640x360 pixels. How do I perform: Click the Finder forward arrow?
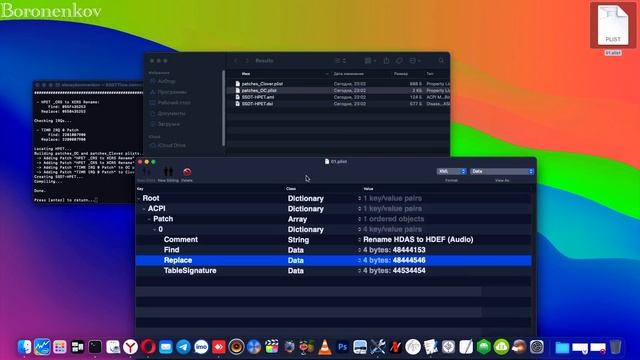click(247, 61)
